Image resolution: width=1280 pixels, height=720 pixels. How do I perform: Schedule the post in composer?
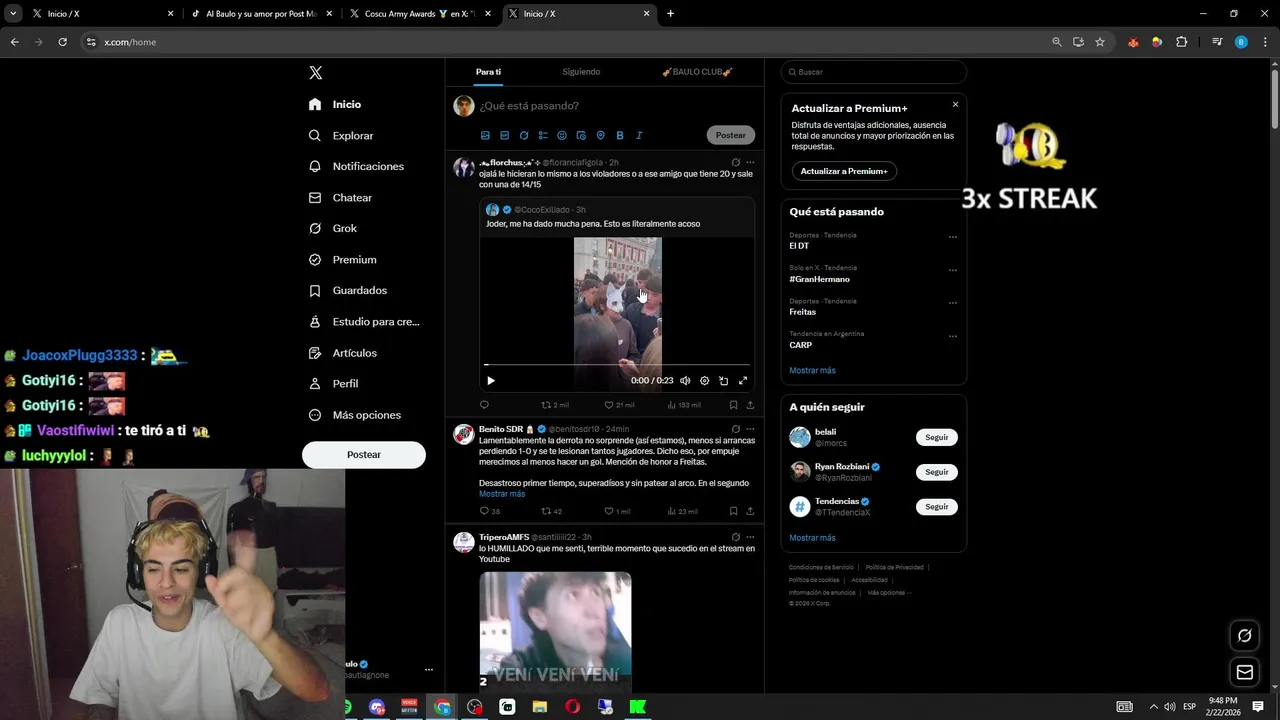point(581,135)
